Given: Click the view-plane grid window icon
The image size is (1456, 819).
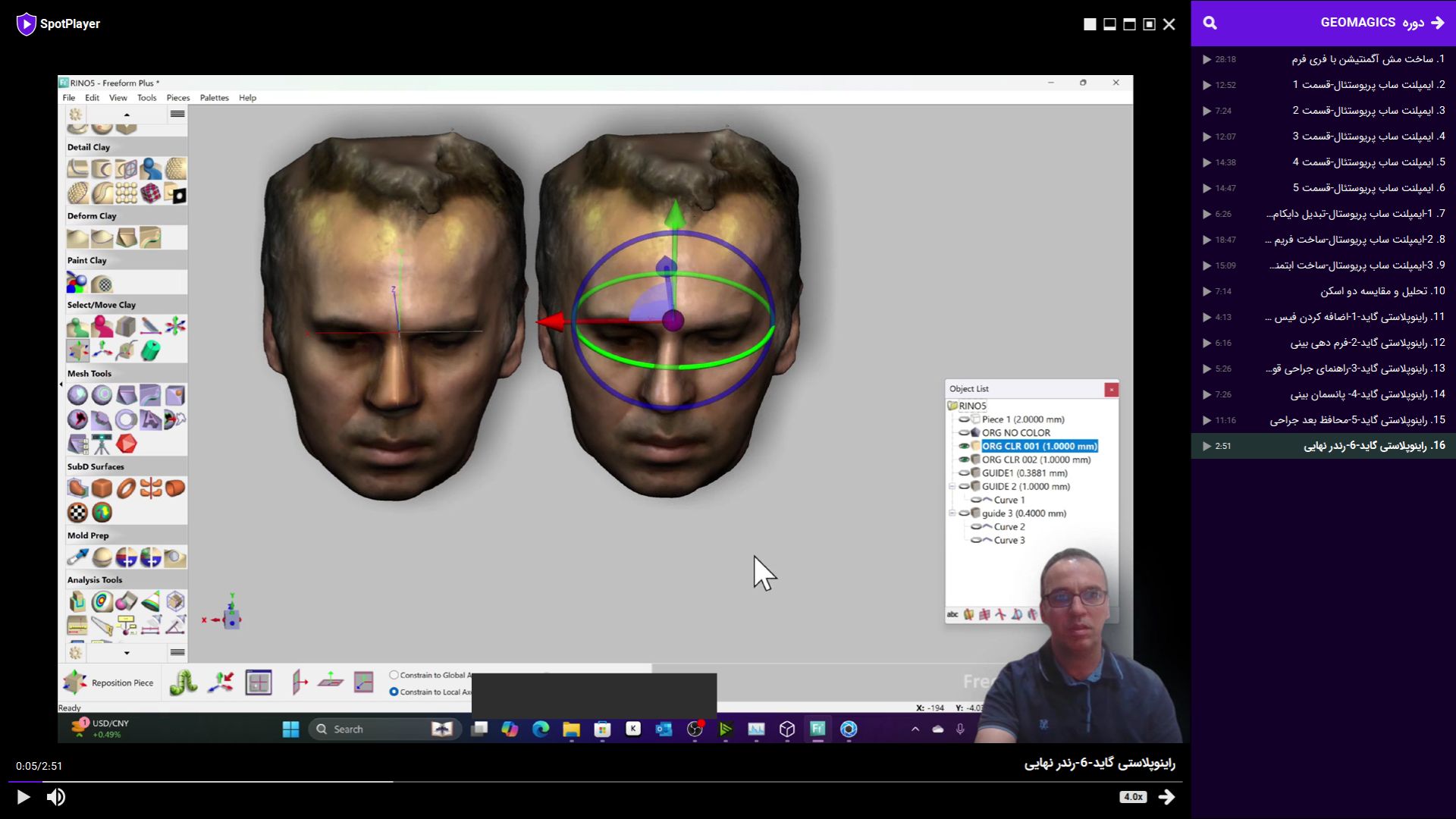Looking at the screenshot, I should pyautogui.click(x=259, y=682).
